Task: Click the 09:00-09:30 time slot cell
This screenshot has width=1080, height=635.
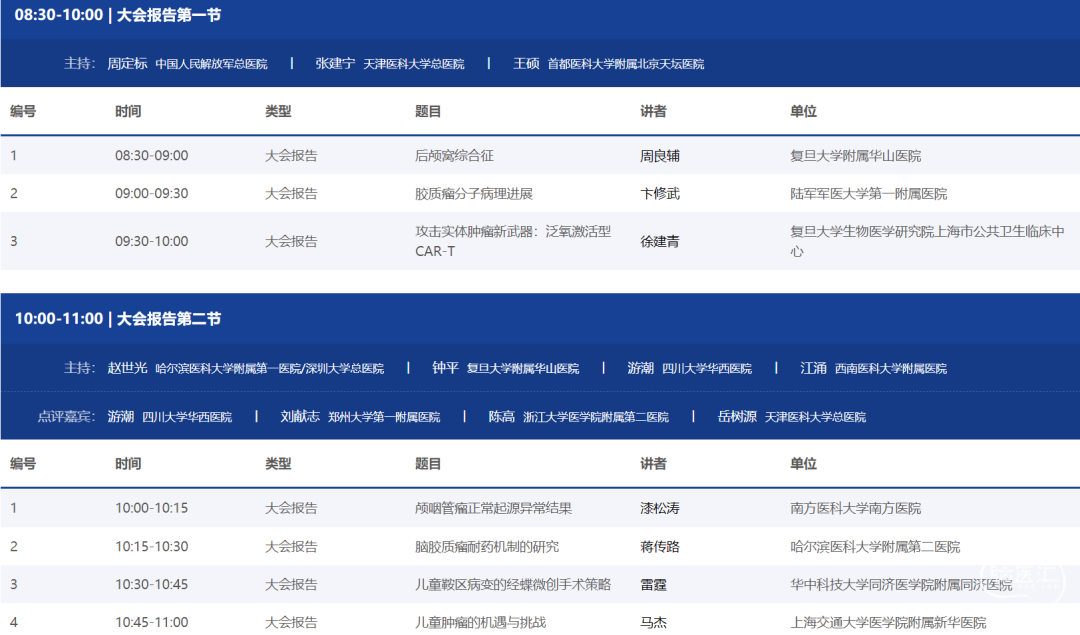Action: (151, 194)
